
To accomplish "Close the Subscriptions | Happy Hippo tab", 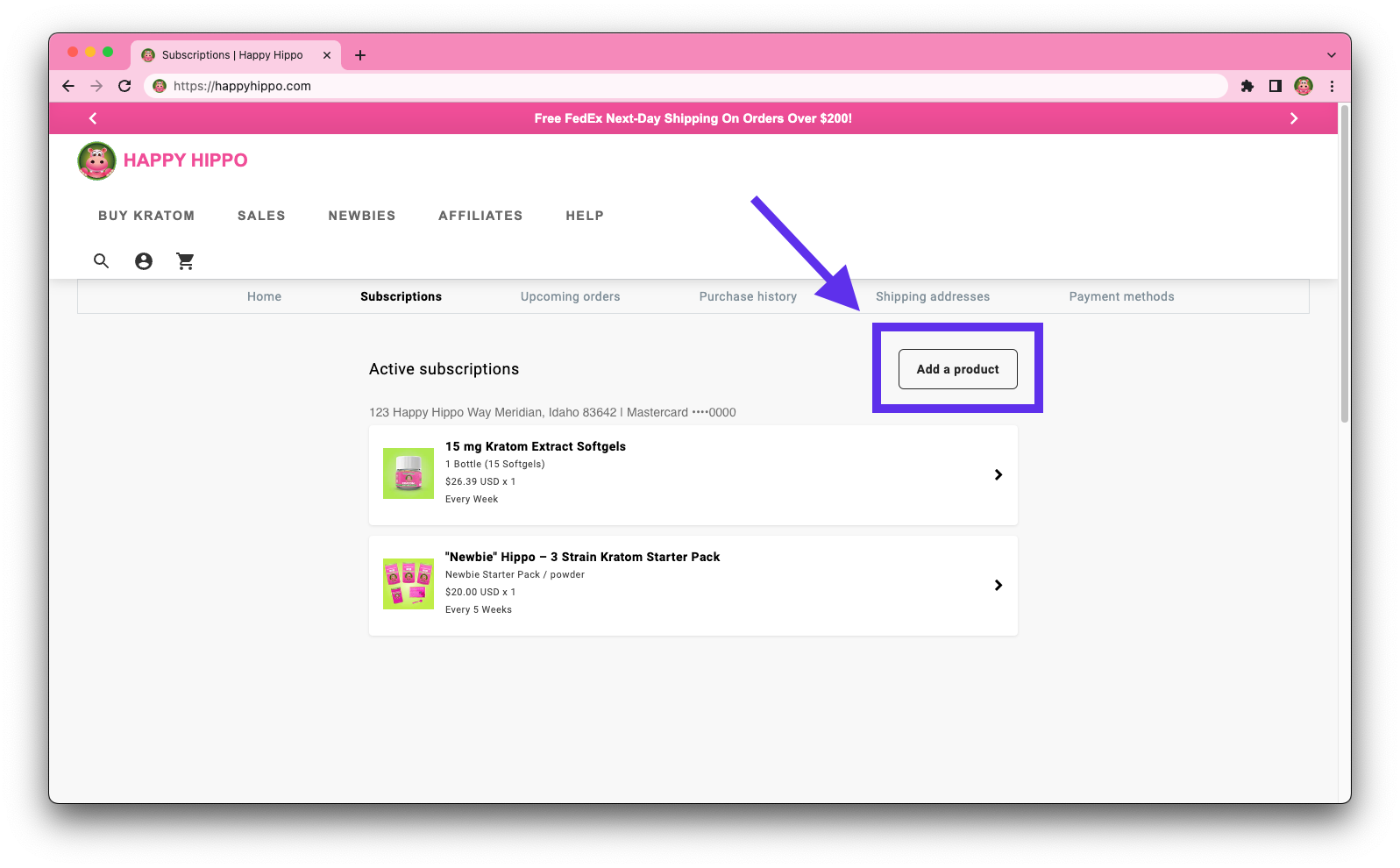I will coord(327,55).
